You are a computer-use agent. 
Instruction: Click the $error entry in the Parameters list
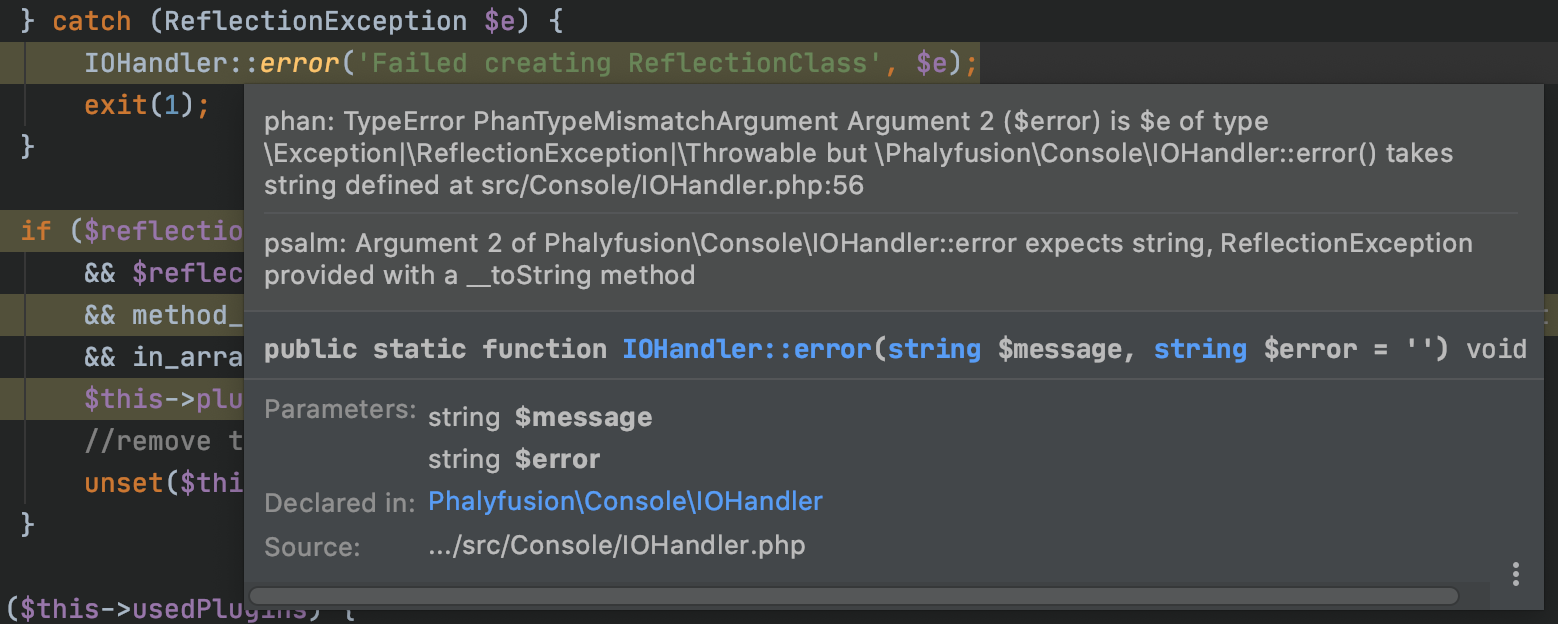tap(557, 459)
